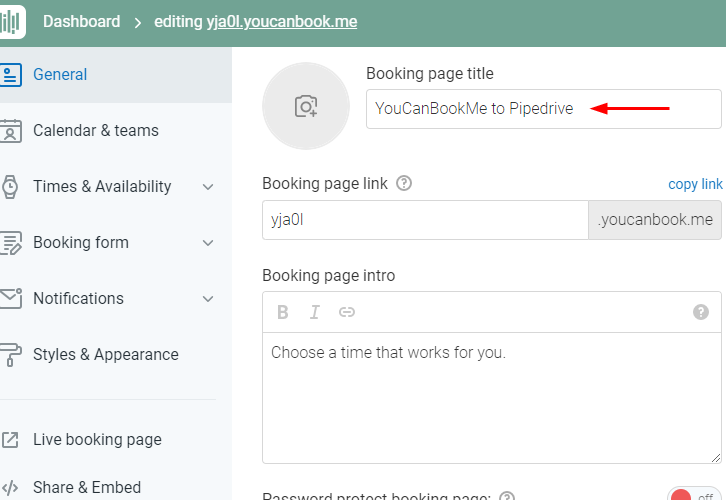
Task: Open the Booking page link help icon
Action: (x=404, y=183)
